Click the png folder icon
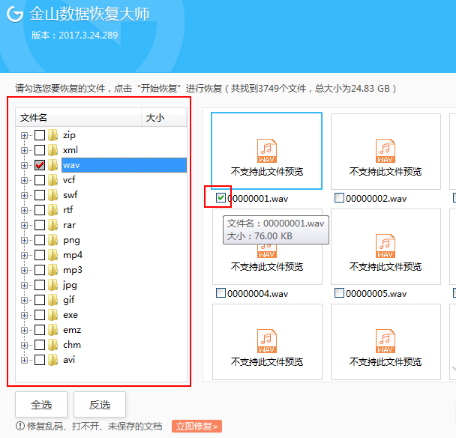This screenshot has height=438, width=456. click(x=53, y=240)
